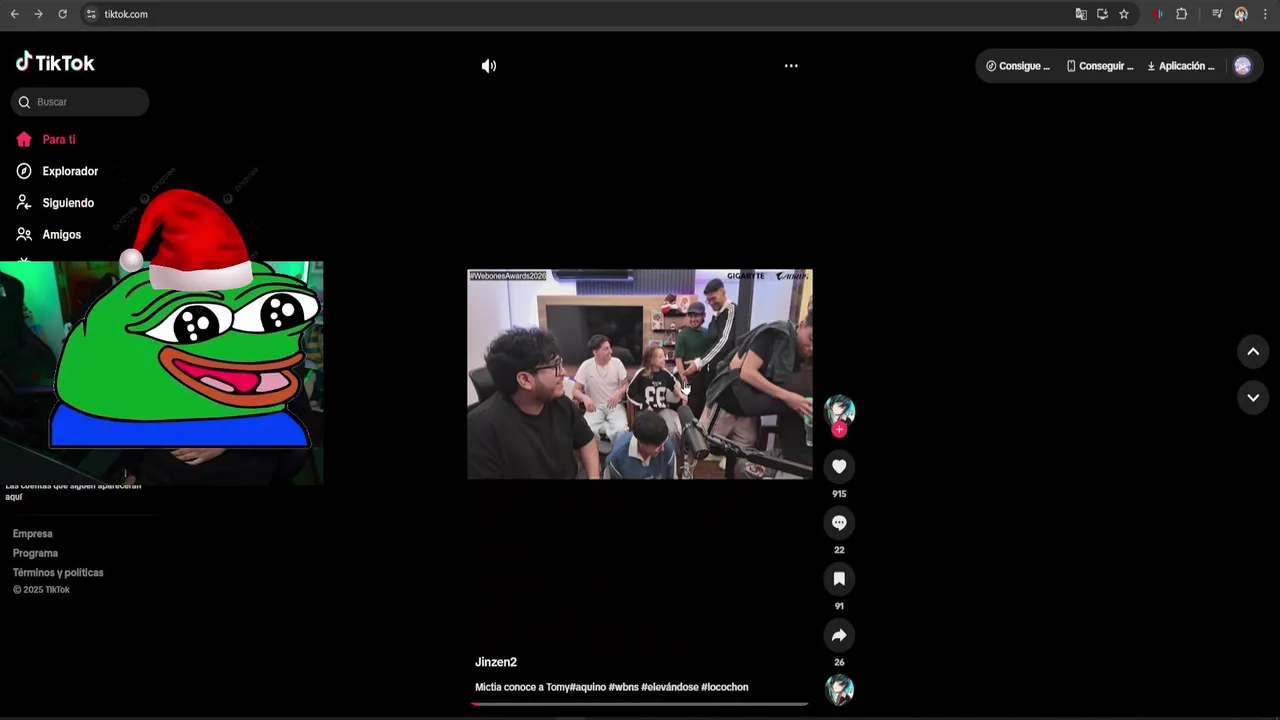Click the browser forward arrow
Viewport: 1280px width, 720px height.
click(x=38, y=14)
